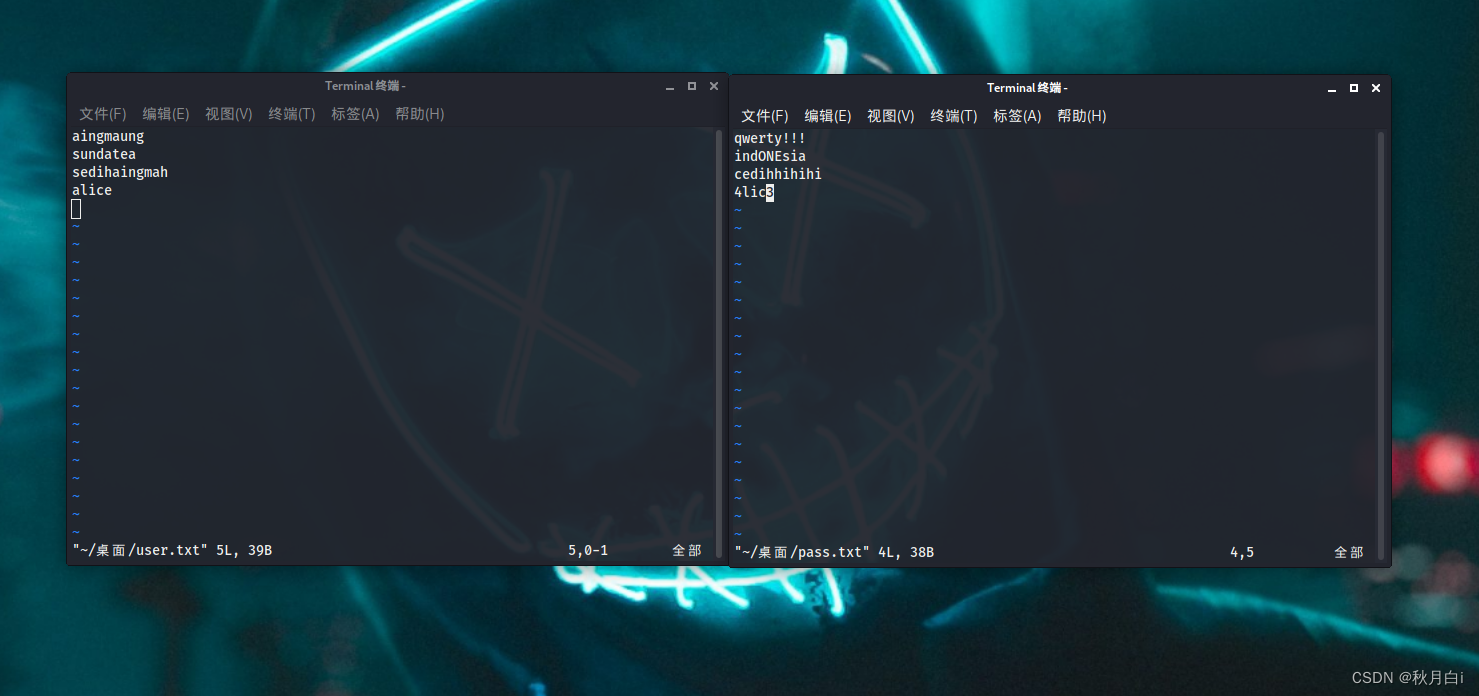Open the 文件(F) menu in the pass.txt terminal
This screenshot has width=1479, height=696.
763,115
